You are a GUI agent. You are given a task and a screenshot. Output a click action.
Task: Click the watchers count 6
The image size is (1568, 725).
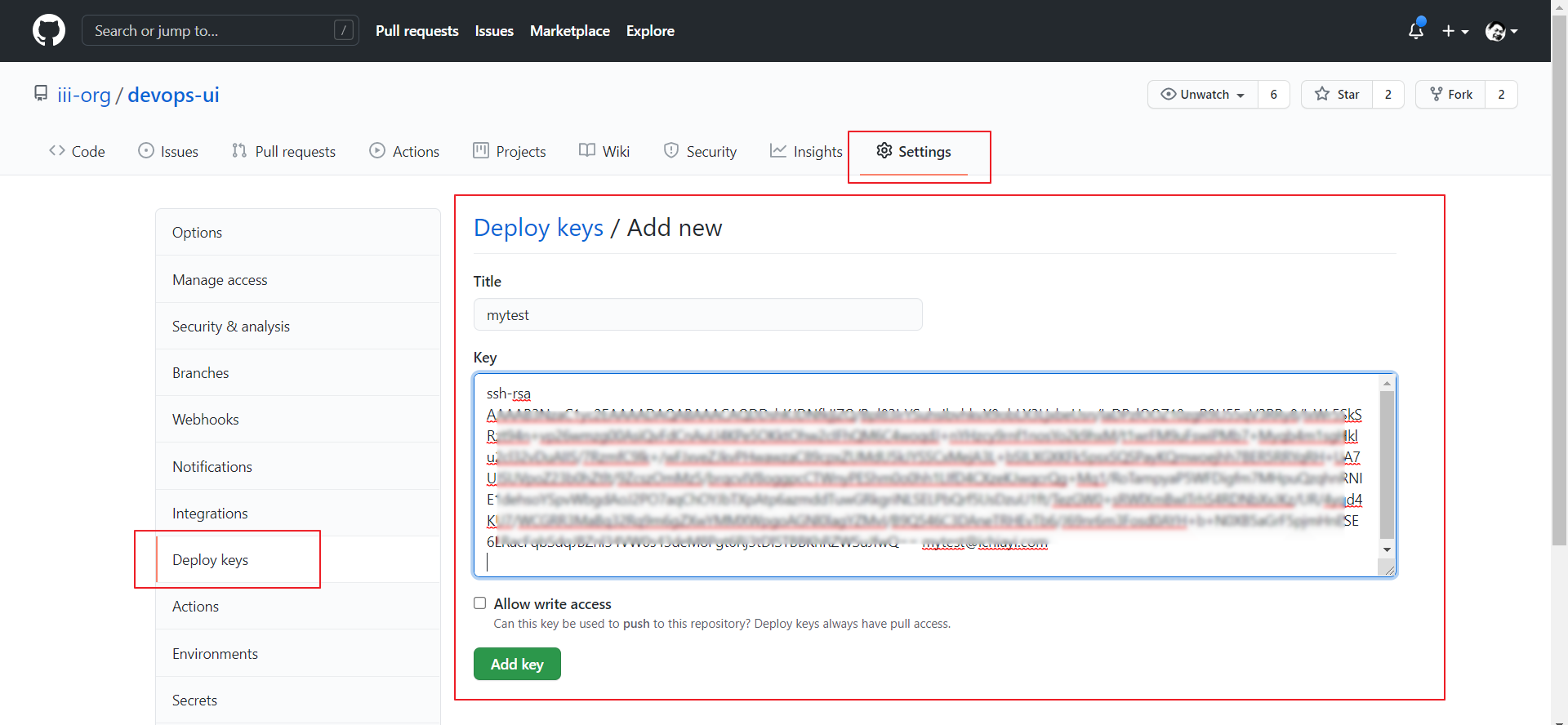click(x=1273, y=94)
